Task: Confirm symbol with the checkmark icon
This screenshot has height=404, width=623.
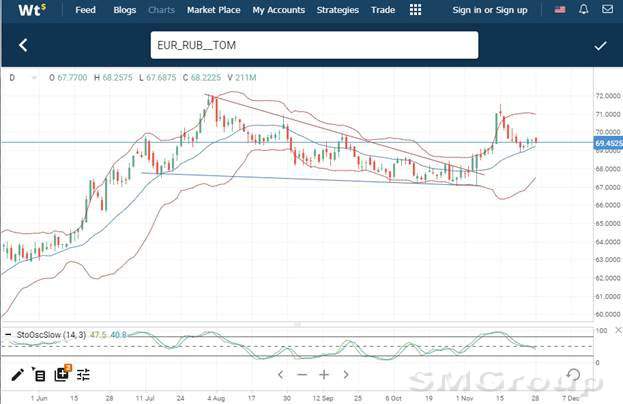Action: point(600,46)
